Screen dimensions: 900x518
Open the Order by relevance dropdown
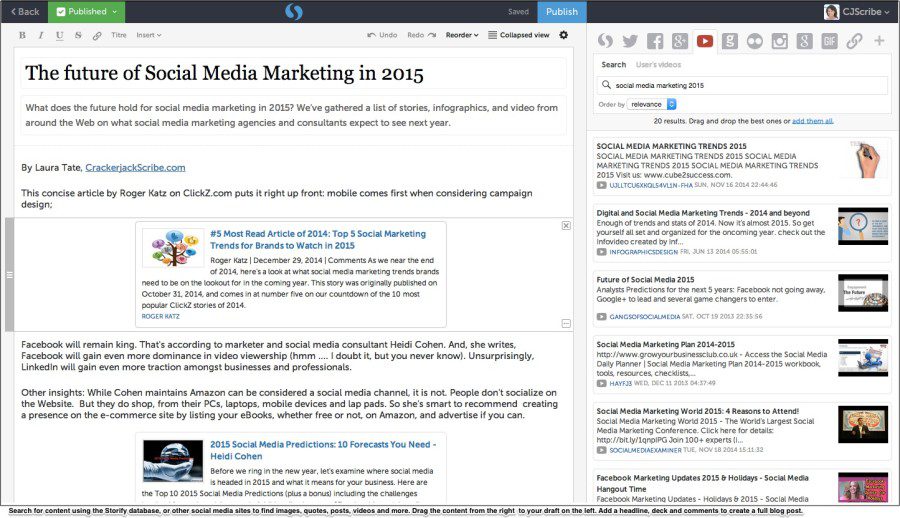pos(652,105)
